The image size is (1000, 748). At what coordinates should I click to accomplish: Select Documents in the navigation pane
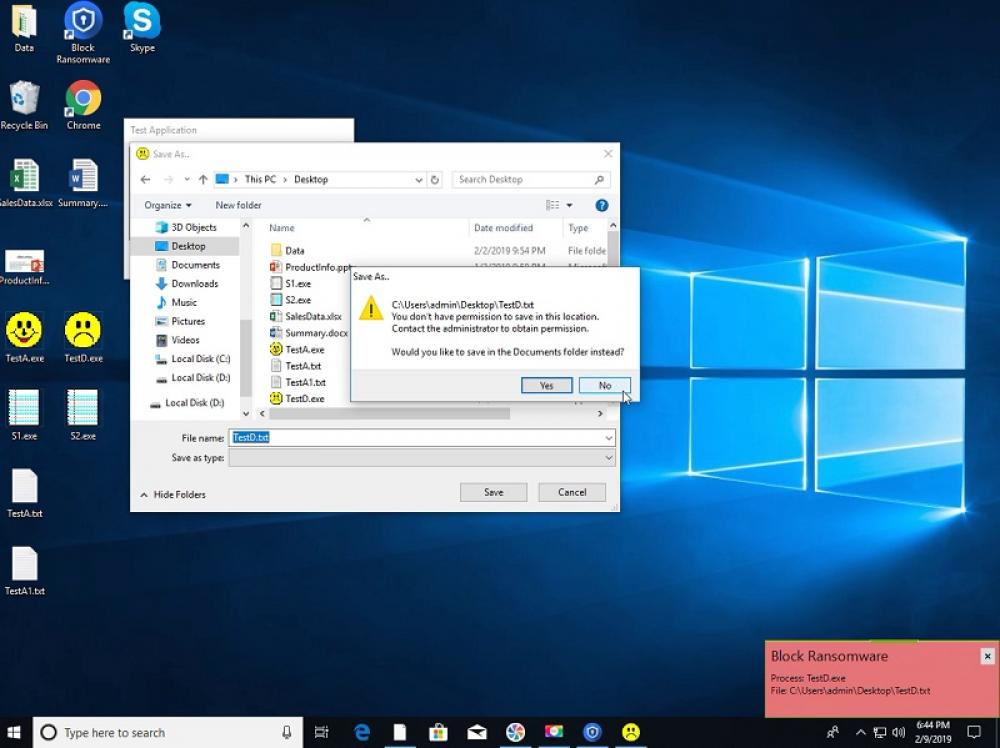click(193, 264)
